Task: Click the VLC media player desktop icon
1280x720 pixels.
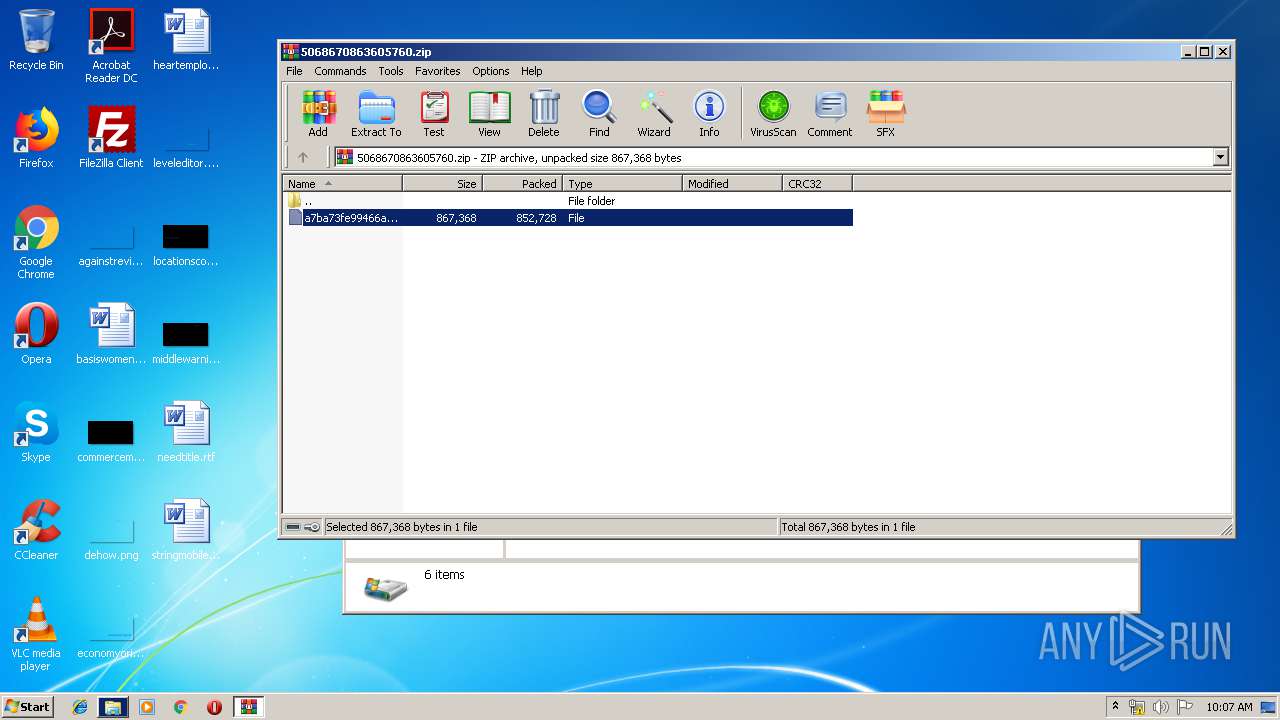Action: (36, 634)
